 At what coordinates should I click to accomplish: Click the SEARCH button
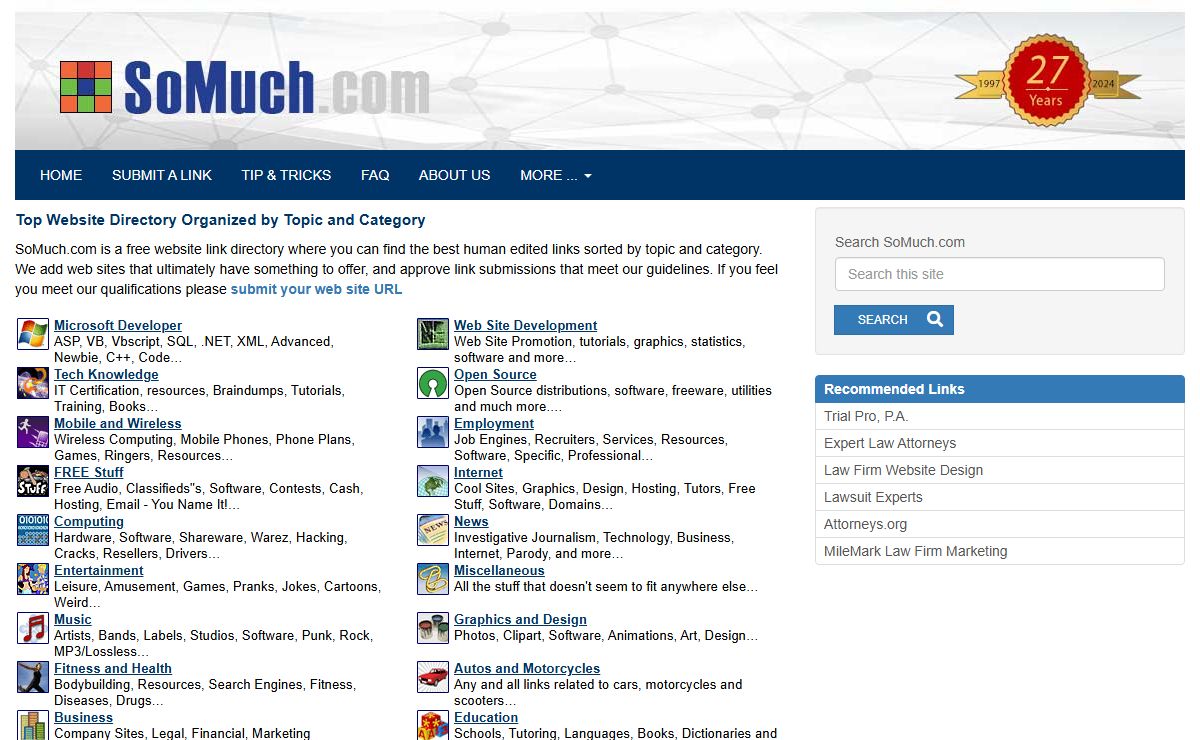click(x=894, y=320)
